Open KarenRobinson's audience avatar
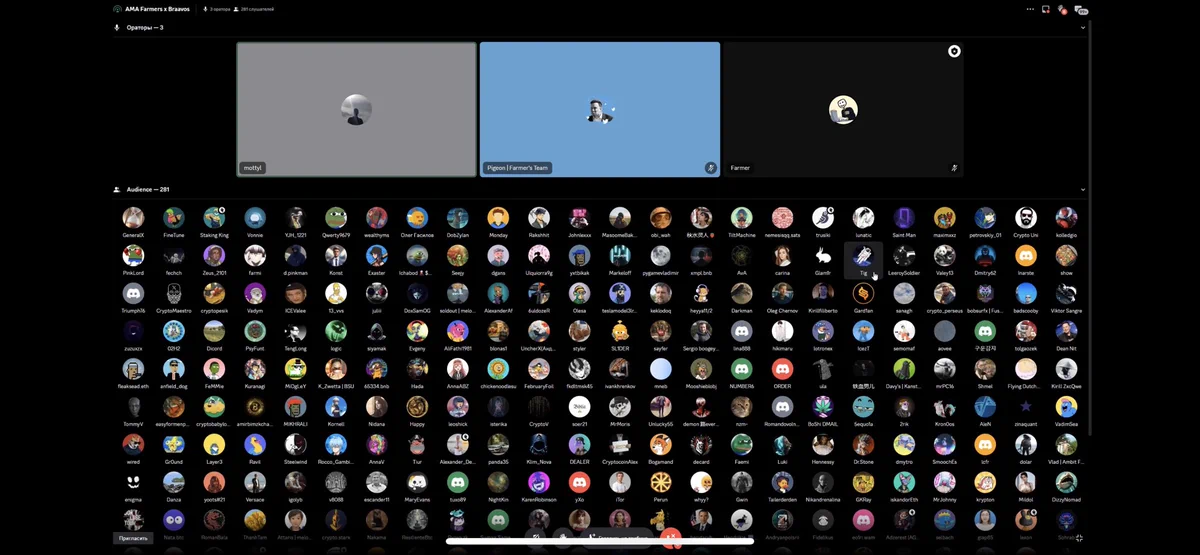Screen dimensions: 1200x555 (539, 482)
